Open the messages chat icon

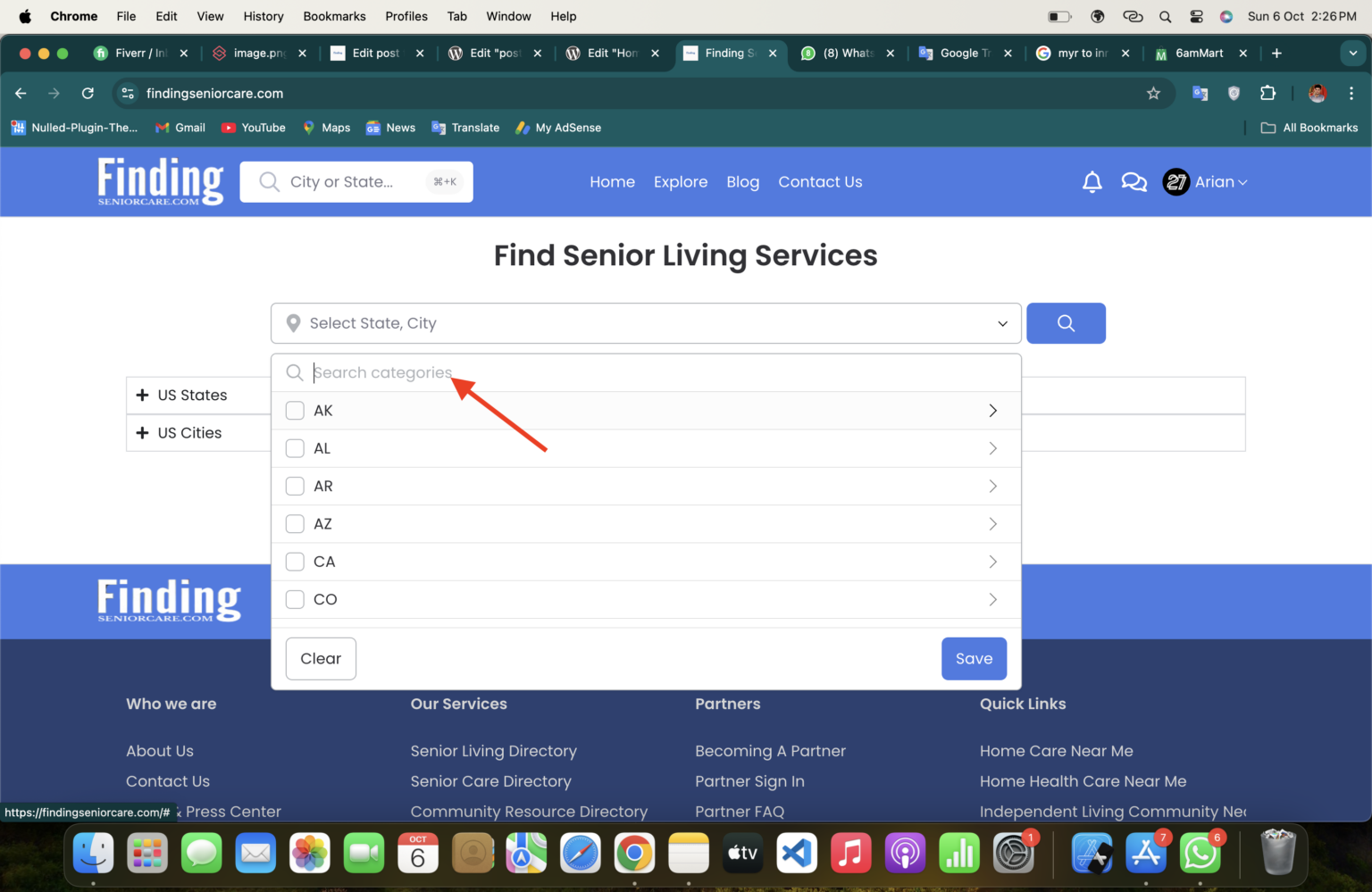pyautogui.click(x=1134, y=181)
